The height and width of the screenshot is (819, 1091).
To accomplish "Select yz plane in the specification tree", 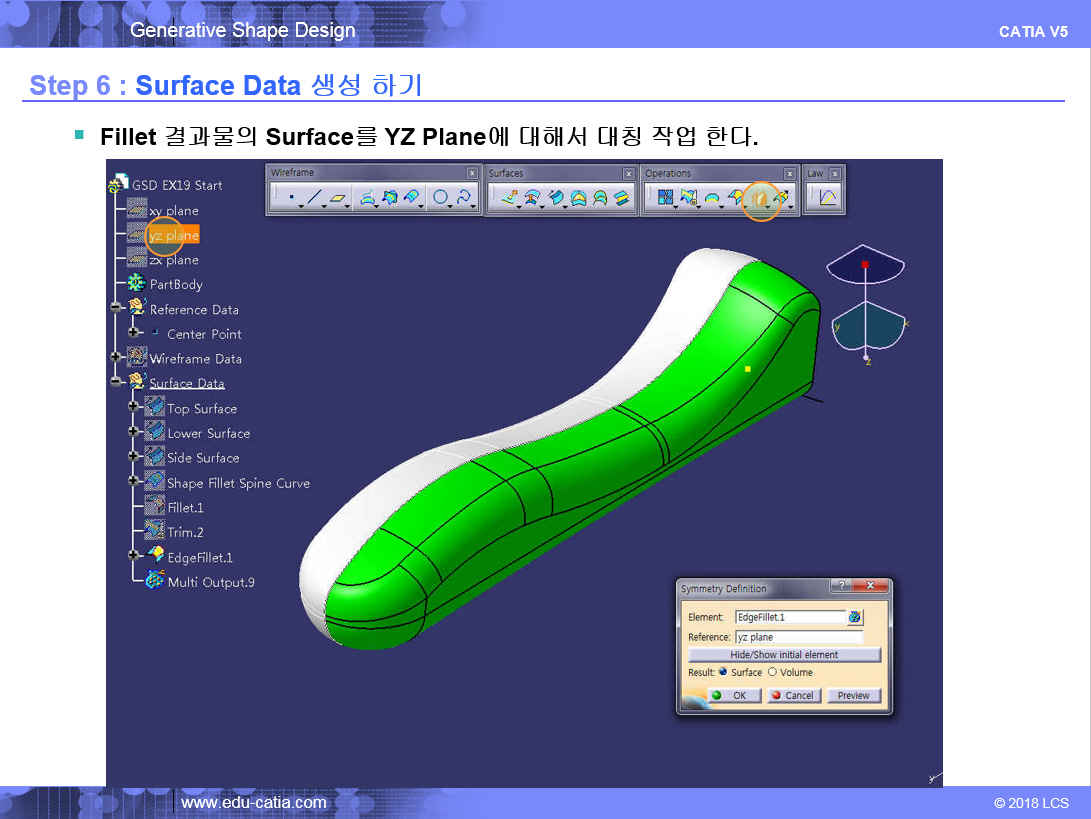I will pyautogui.click(x=173, y=235).
